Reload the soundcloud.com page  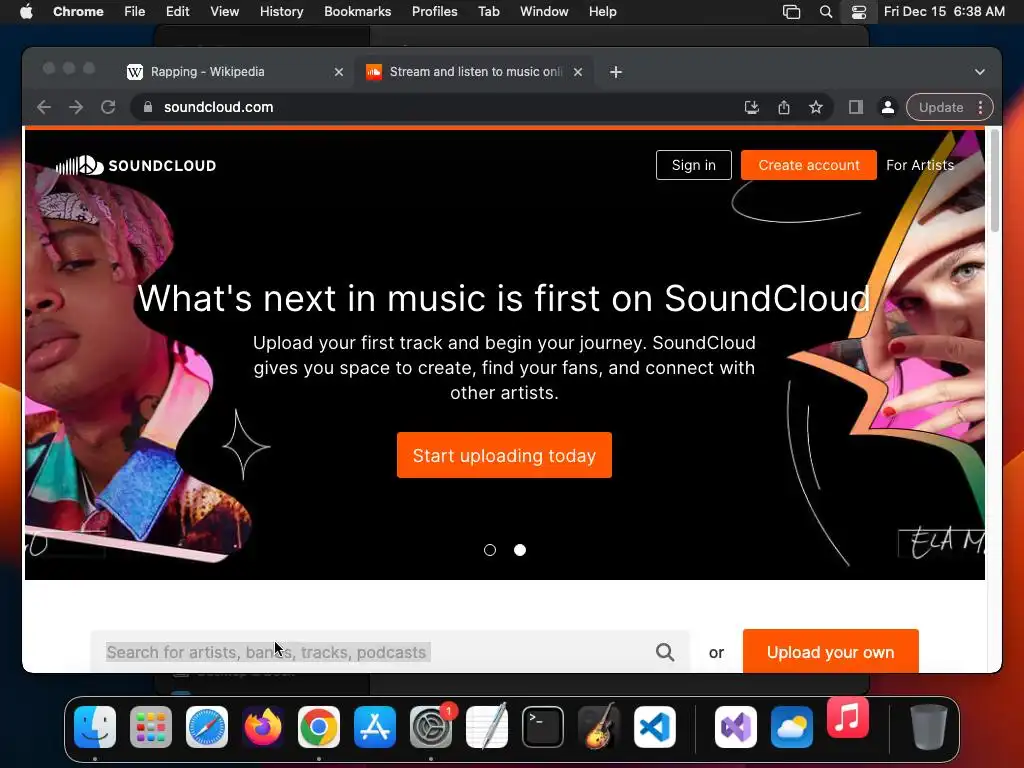[108, 107]
